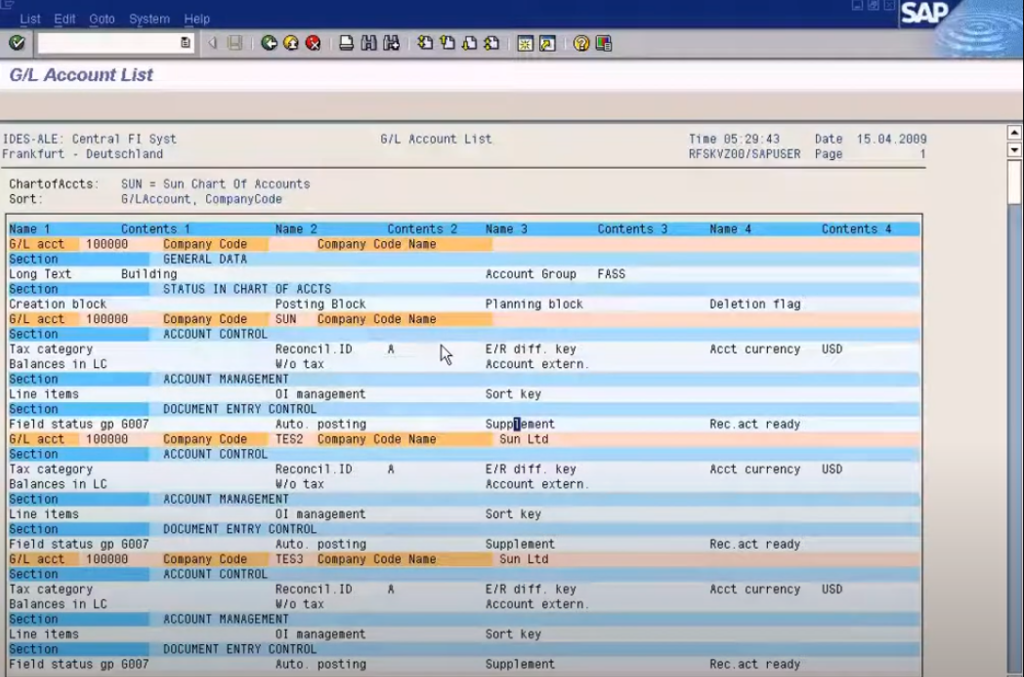This screenshot has width=1024, height=677.
Task: Click the green Enter checkmark icon
Action: [x=17, y=43]
